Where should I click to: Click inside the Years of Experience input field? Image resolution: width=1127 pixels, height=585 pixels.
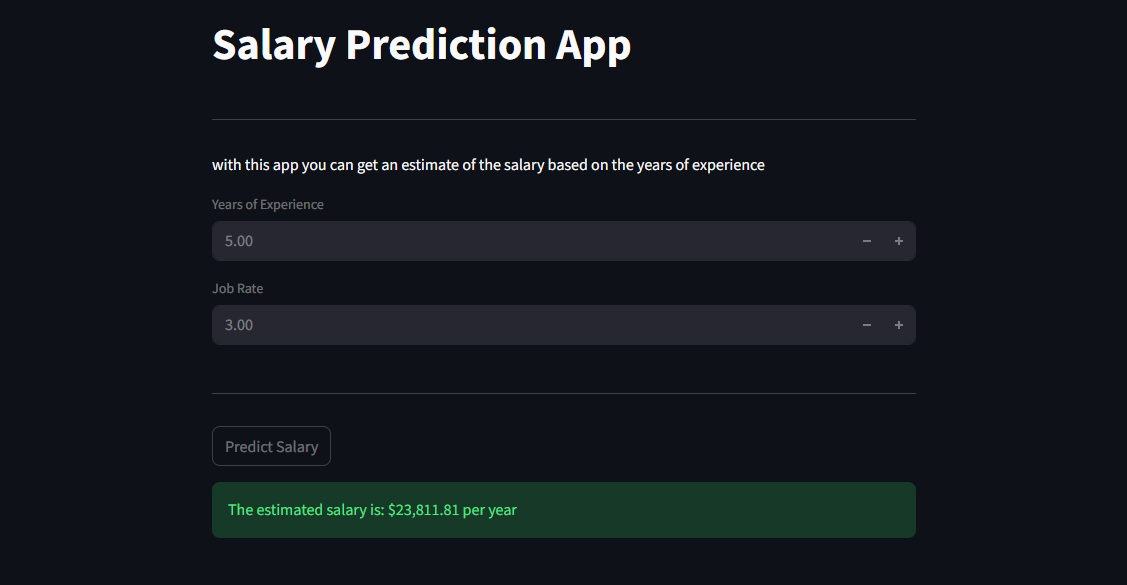tap(500, 240)
